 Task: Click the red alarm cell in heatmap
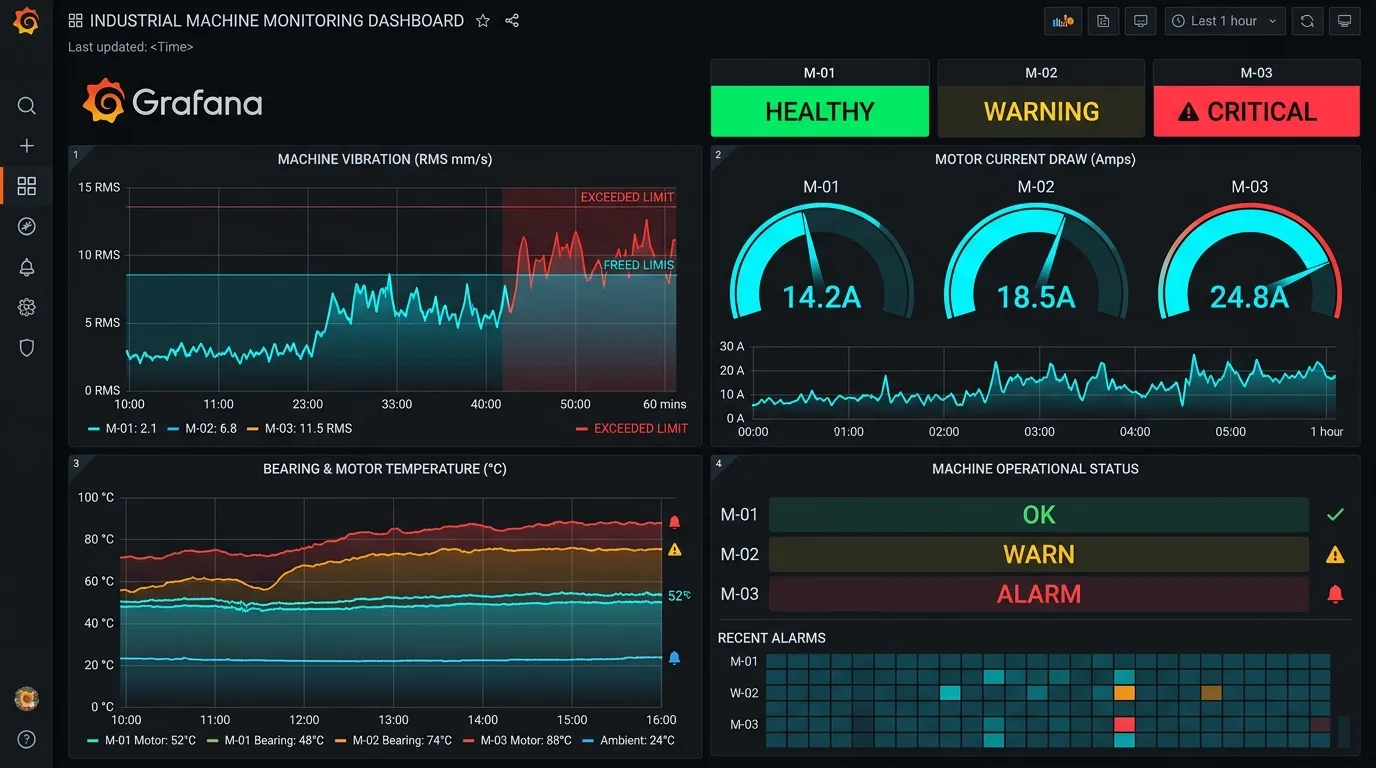[x=1125, y=724]
